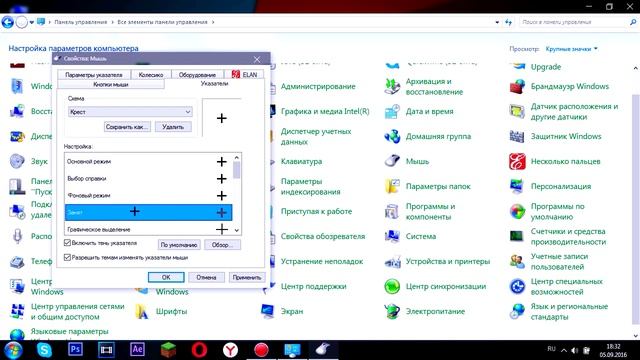Select Графическое выделение pointer row
This screenshot has height=360, width=640.
click(x=149, y=229)
